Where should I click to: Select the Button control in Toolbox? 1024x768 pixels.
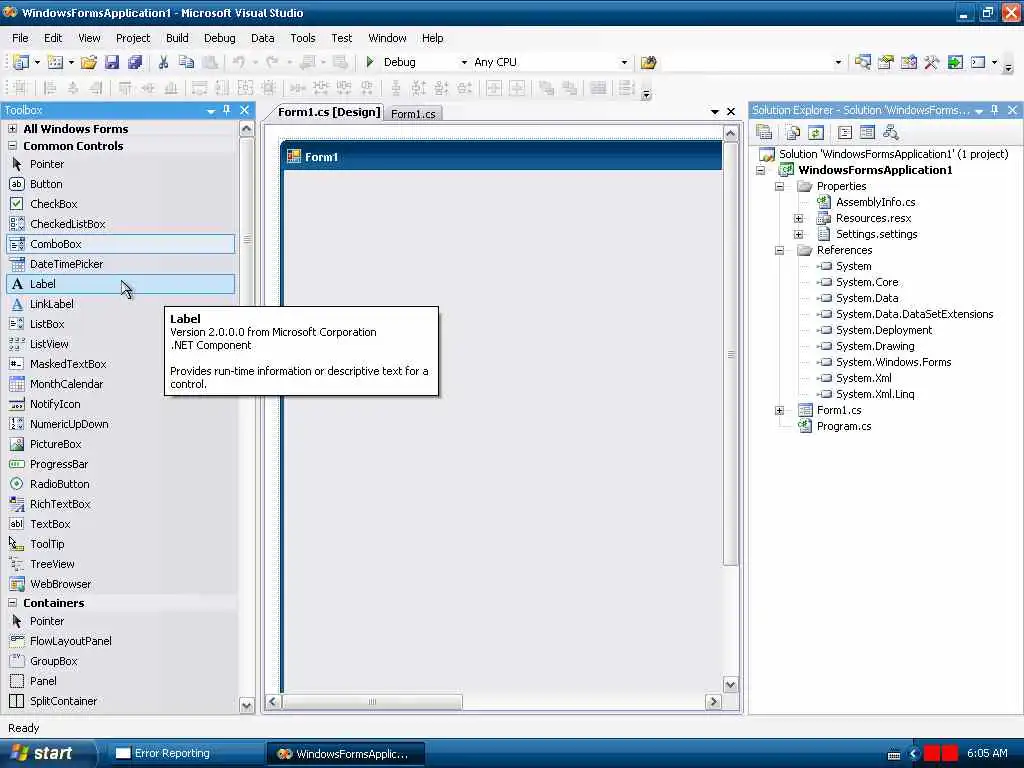pyautogui.click(x=120, y=184)
